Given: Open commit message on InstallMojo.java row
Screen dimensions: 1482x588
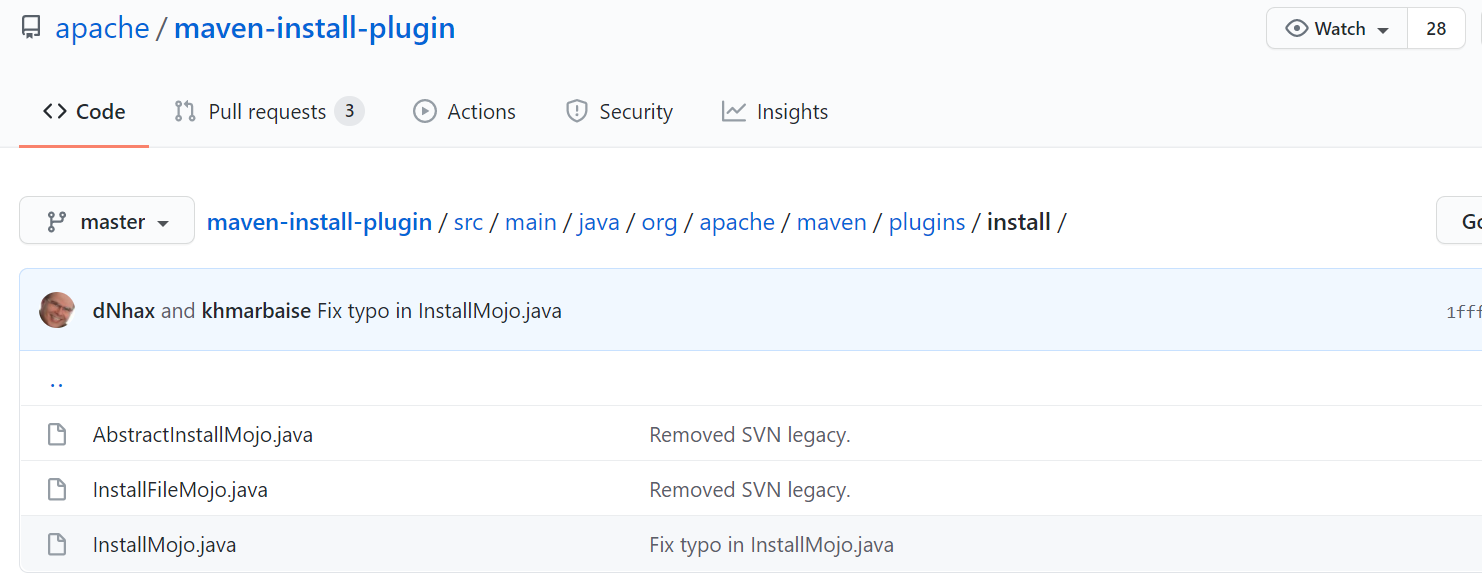Looking at the screenshot, I should (772, 545).
